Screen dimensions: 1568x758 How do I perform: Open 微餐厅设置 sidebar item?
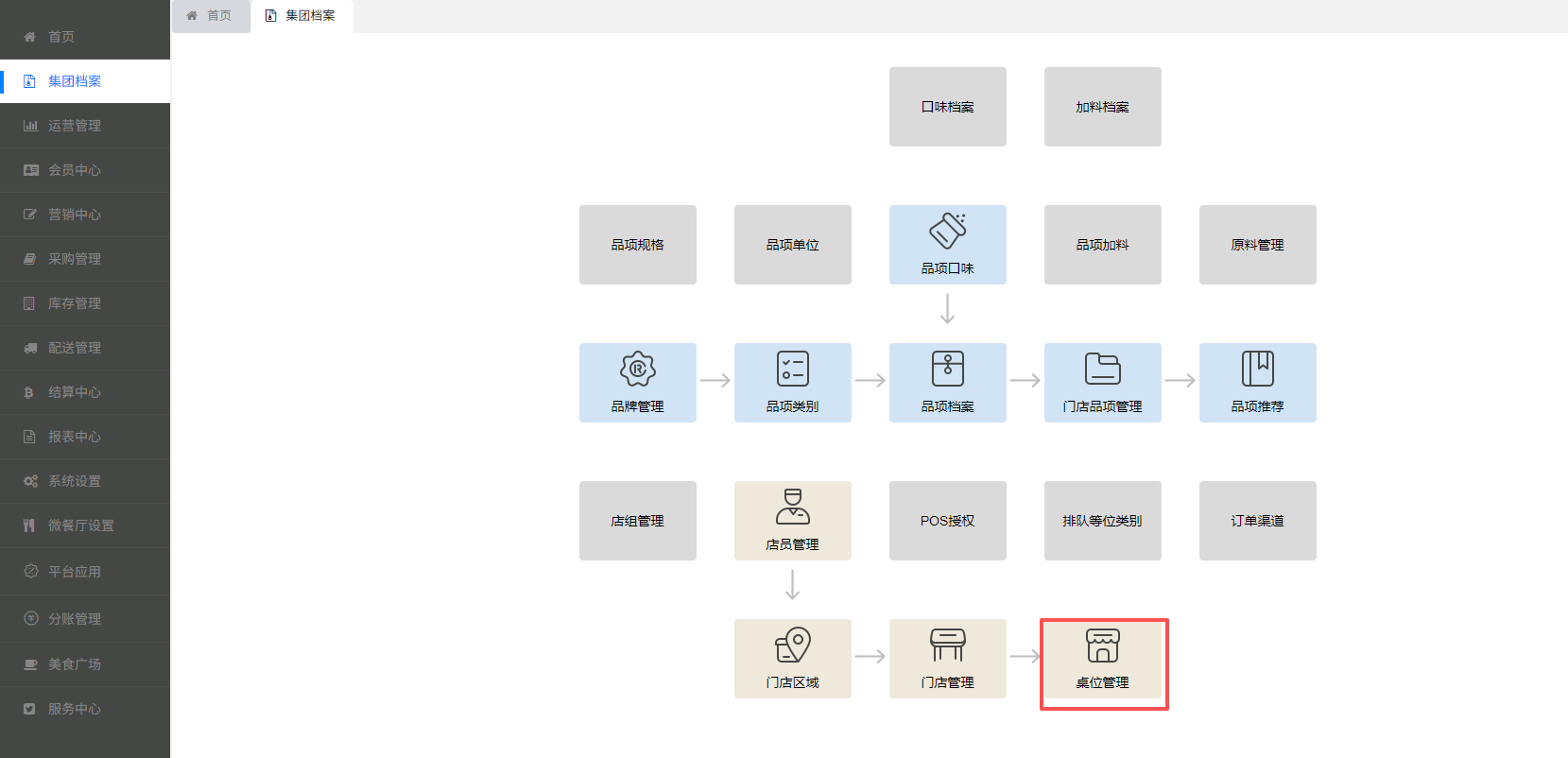tap(80, 525)
